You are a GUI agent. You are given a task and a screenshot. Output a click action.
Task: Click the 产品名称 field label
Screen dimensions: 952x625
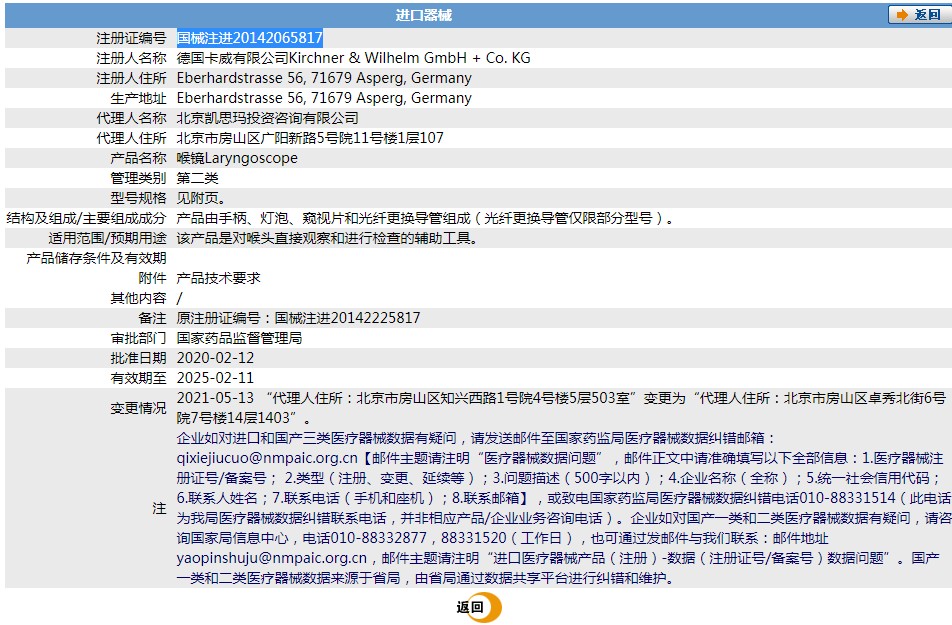pyautogui.click(x=138, y=158)
